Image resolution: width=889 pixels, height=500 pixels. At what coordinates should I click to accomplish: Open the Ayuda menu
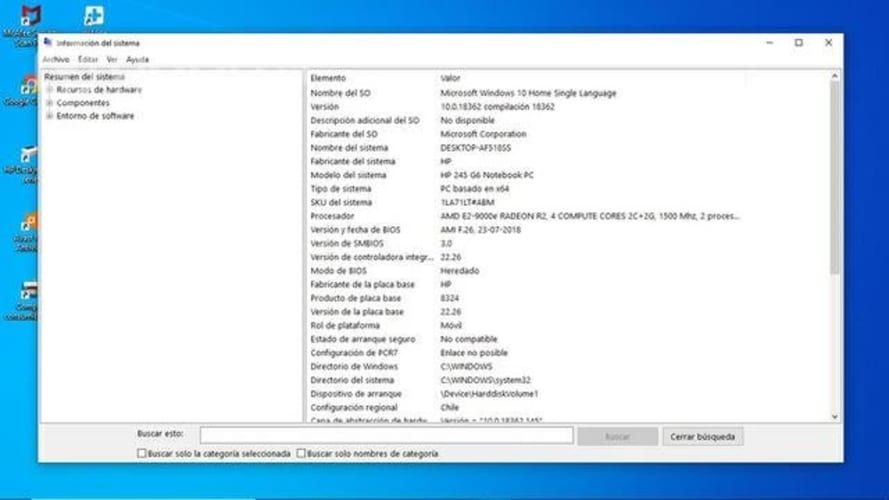pos(137,60)
